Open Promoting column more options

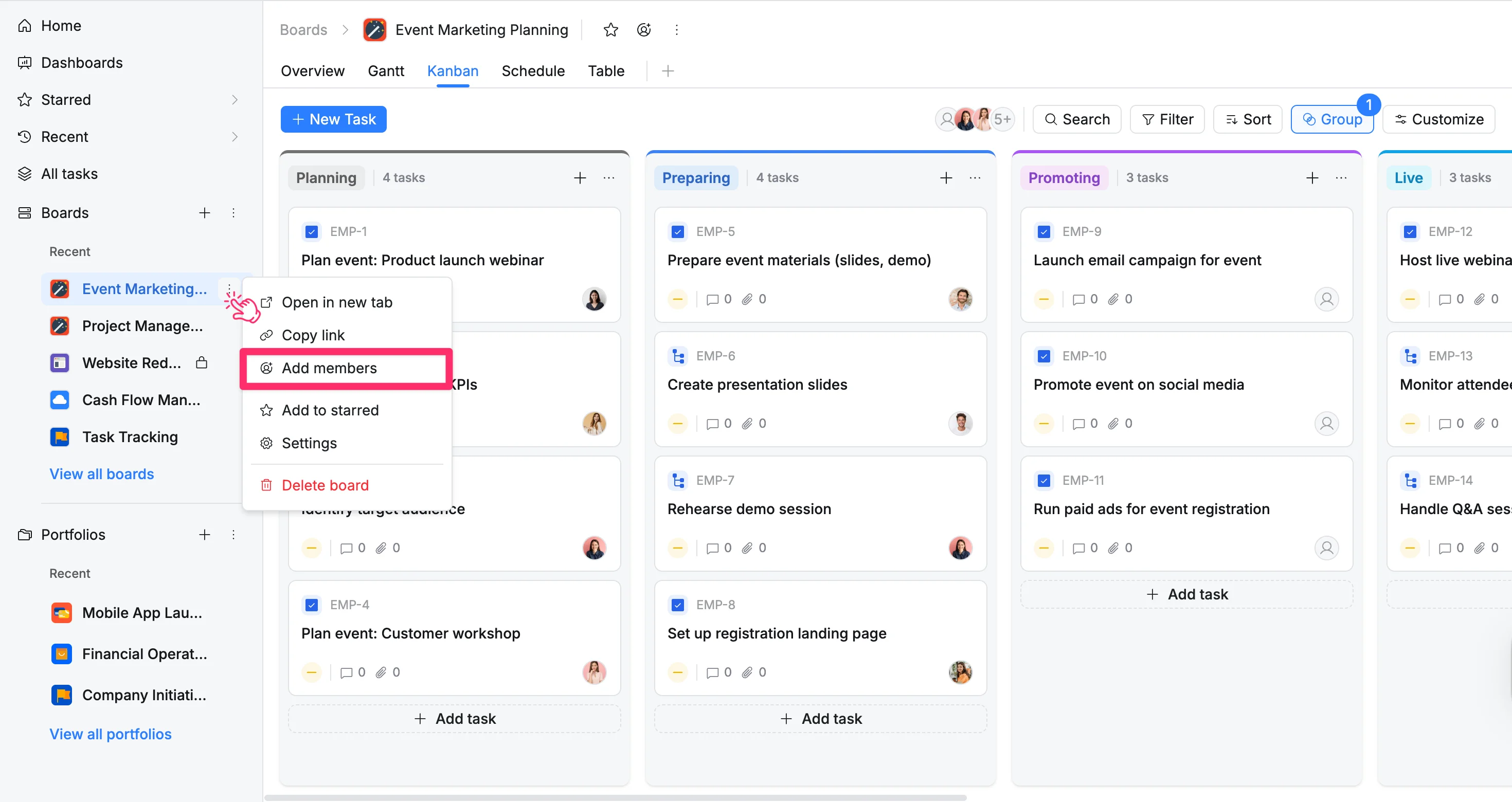1341,178
